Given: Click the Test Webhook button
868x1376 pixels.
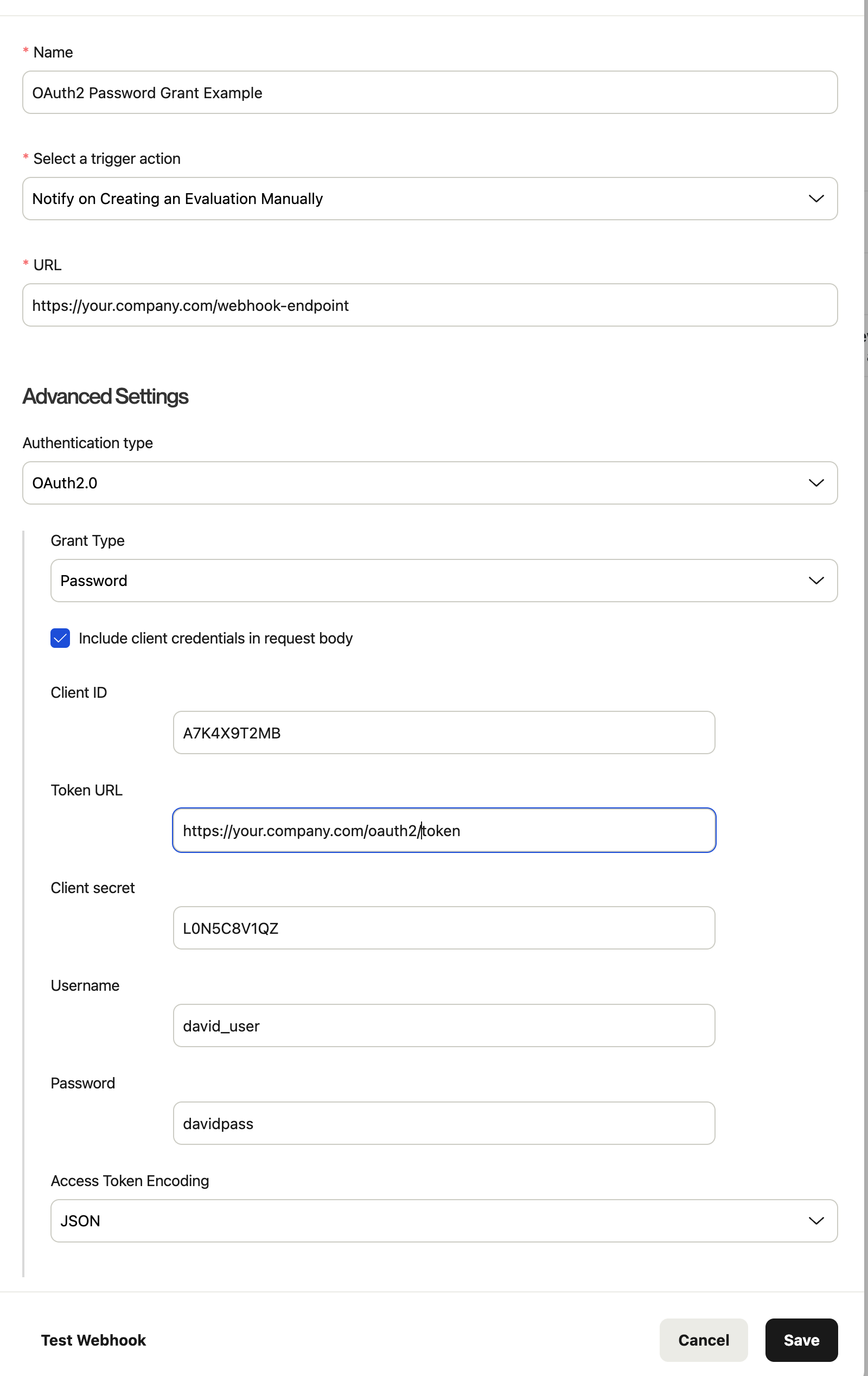Looking at the screenshot, I should [93, 1340].
